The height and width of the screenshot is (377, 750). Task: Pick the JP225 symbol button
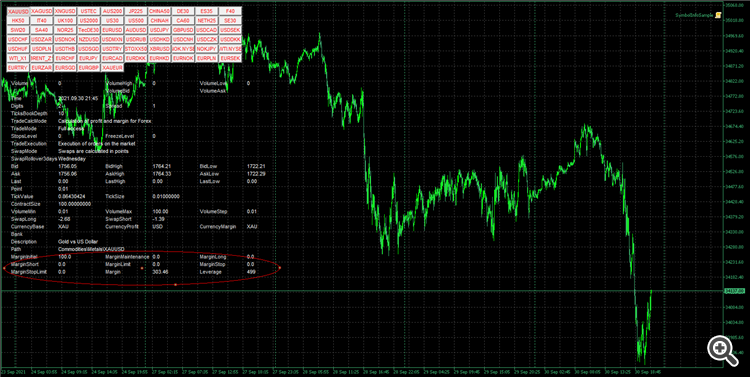tap(135, 11)
